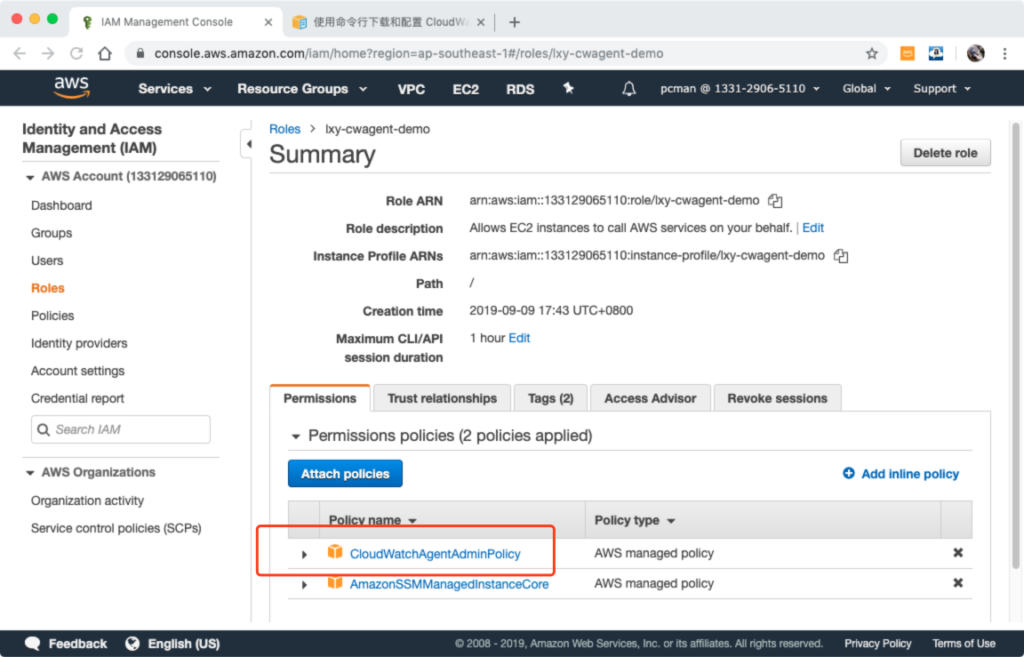1024x657 pixels.
Task: Detach AmazonSSMManagedInstanceCore with its X icon
Action: 957,583
